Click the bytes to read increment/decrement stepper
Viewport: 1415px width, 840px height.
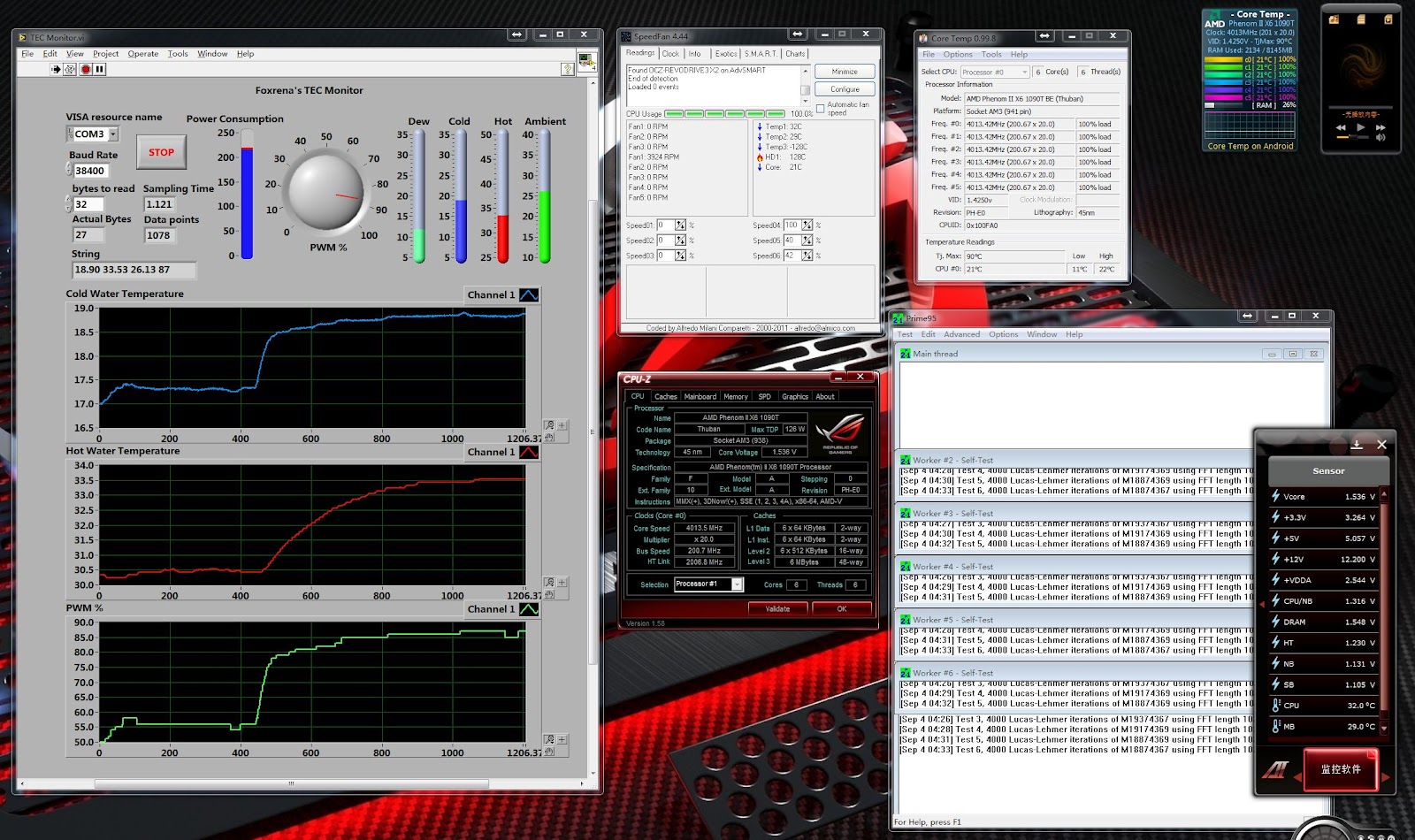pos(69,204)
